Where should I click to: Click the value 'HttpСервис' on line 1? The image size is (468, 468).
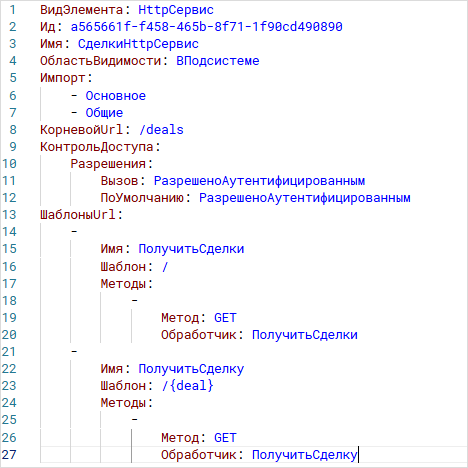(176, 10)
